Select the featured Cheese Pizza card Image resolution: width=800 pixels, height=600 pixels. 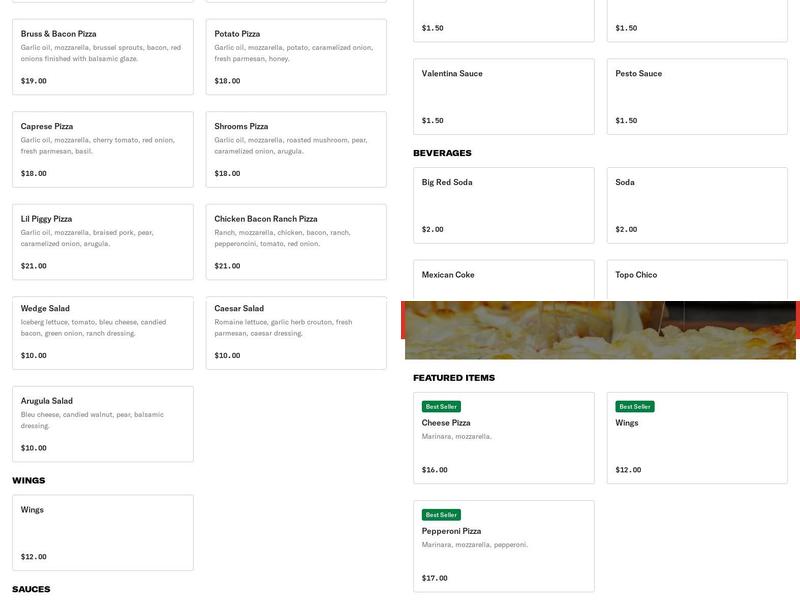(503, 438)
